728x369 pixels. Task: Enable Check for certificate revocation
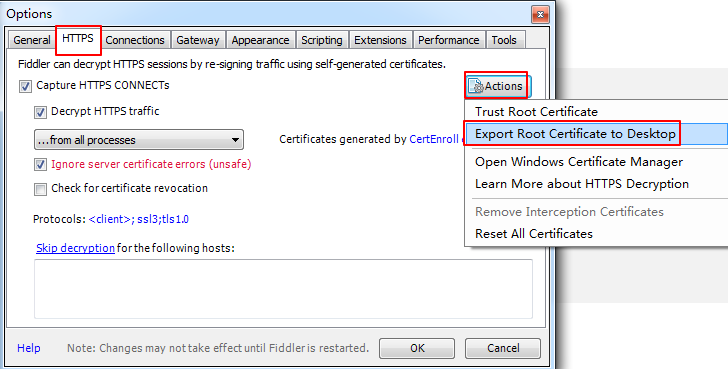point(40,189)
